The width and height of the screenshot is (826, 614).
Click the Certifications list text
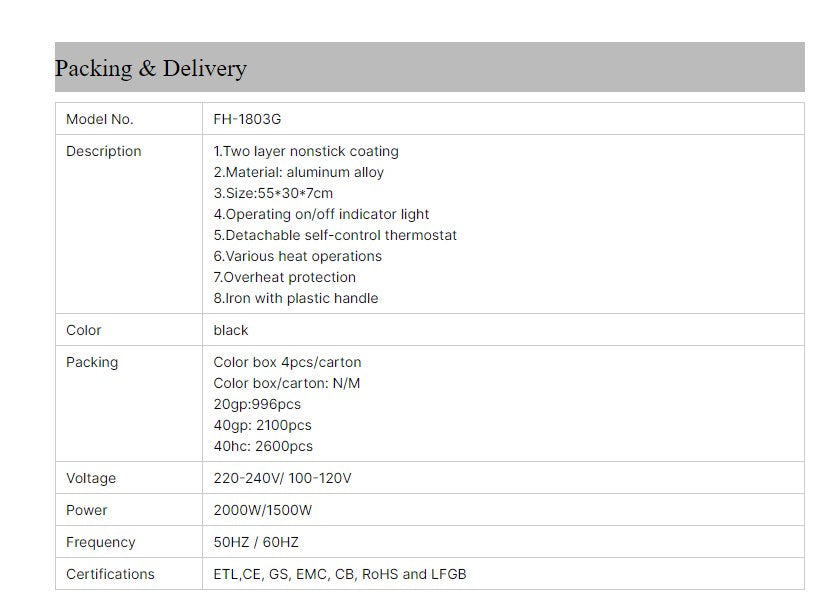340,574
